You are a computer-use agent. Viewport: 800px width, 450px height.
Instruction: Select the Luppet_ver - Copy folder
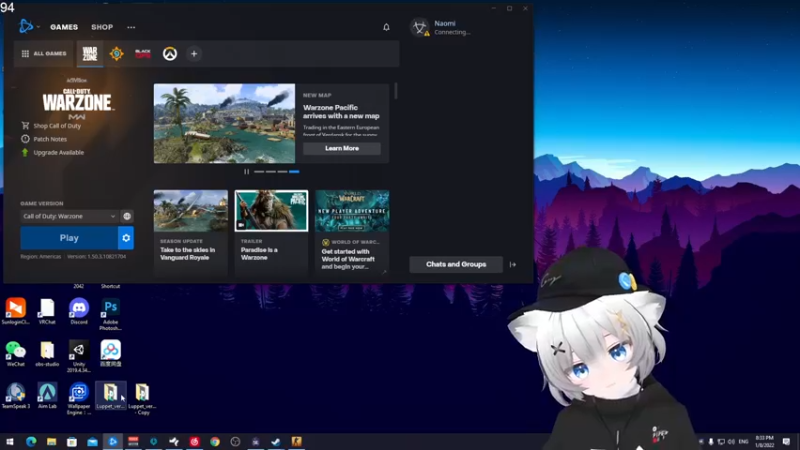142,398
